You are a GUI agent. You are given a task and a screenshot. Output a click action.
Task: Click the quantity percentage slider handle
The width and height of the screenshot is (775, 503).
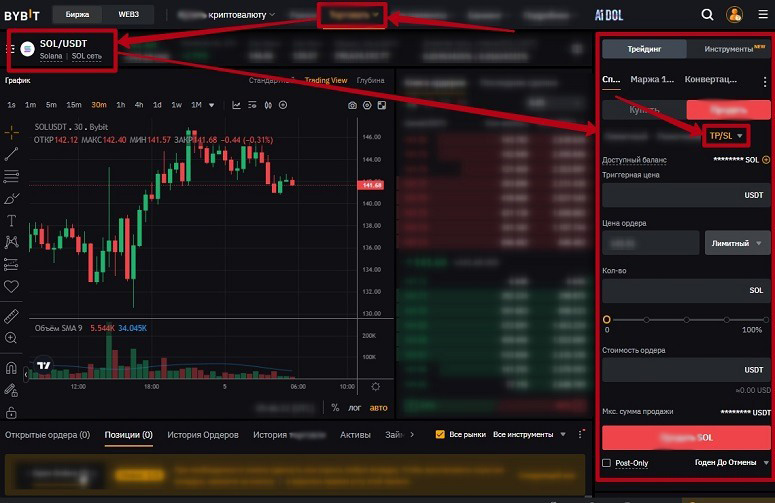pos(606,320)
